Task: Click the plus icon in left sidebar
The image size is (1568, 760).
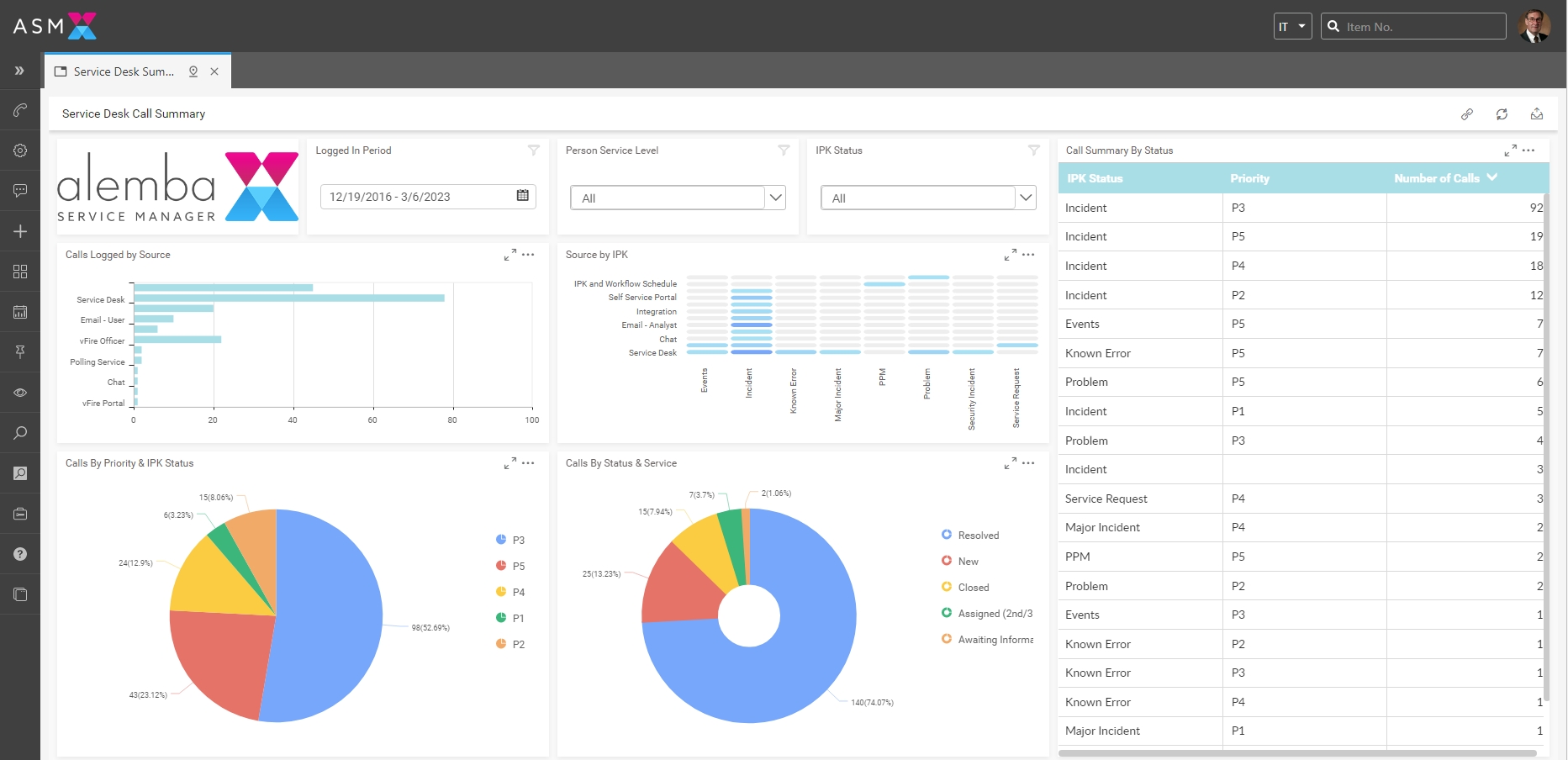Action: pyautogui.click(x=20, y=231)
